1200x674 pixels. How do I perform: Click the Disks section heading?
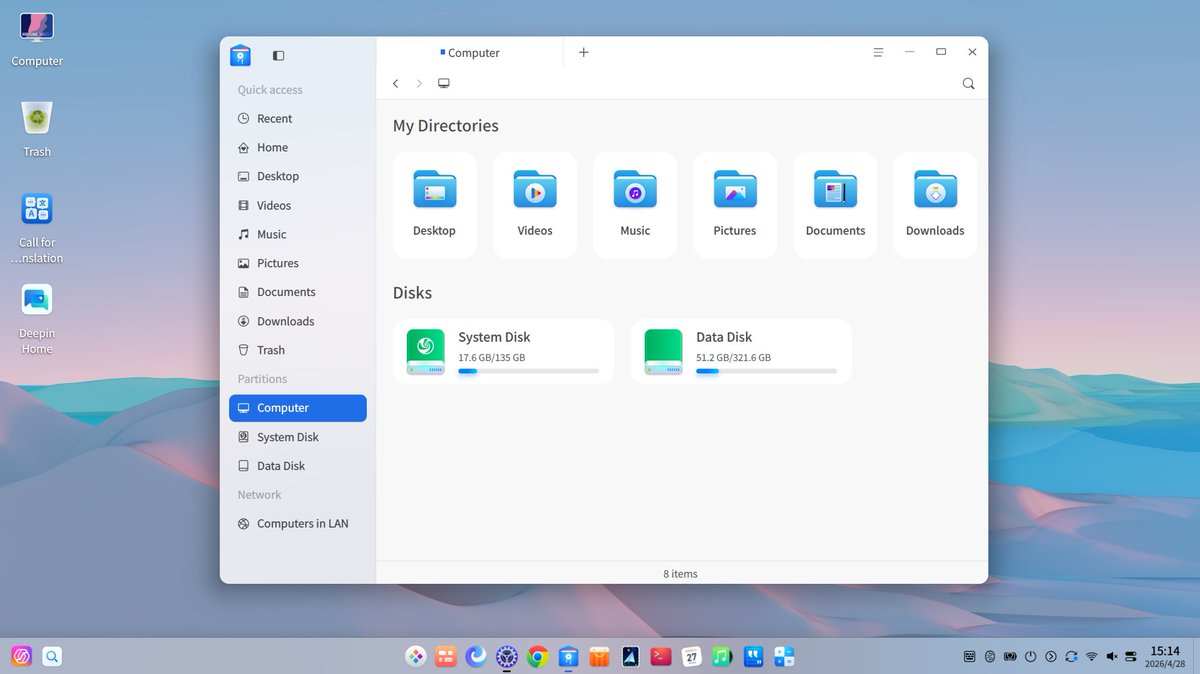pos(412,293)
